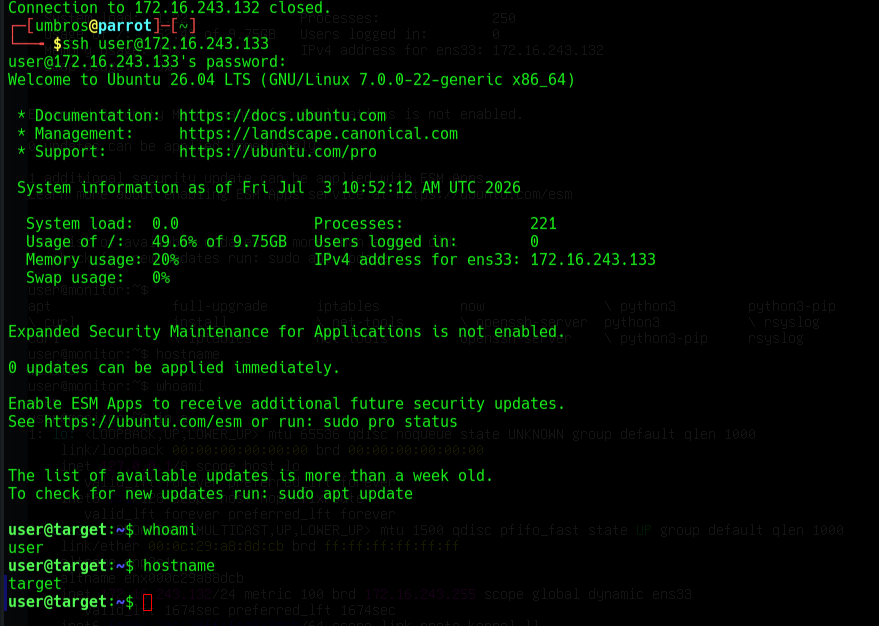Image resolution: width=879 pixels, height=626 pixels.
Task: Click the 'hostname' command at user@target prompt
Action: (179, 565)
